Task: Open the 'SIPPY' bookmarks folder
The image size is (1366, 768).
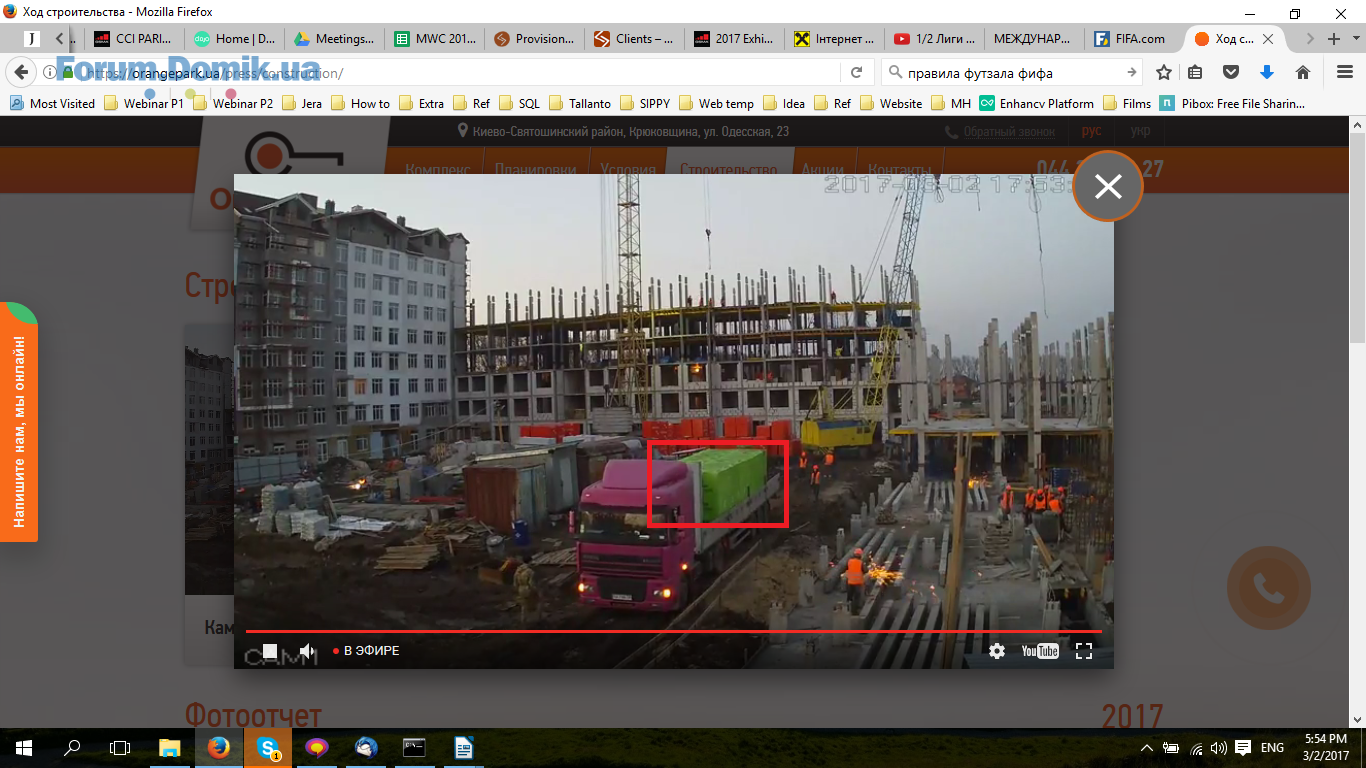Action: (x=645, y=103)
